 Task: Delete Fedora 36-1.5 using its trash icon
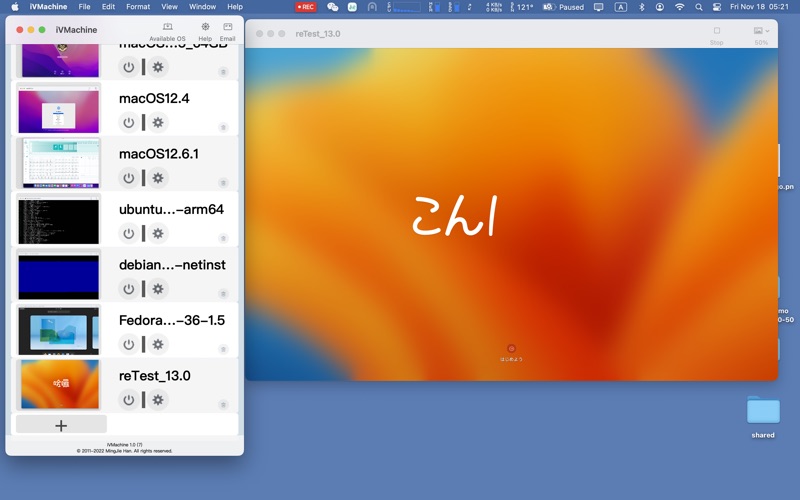pyautogui.click(x=223, y=349)
